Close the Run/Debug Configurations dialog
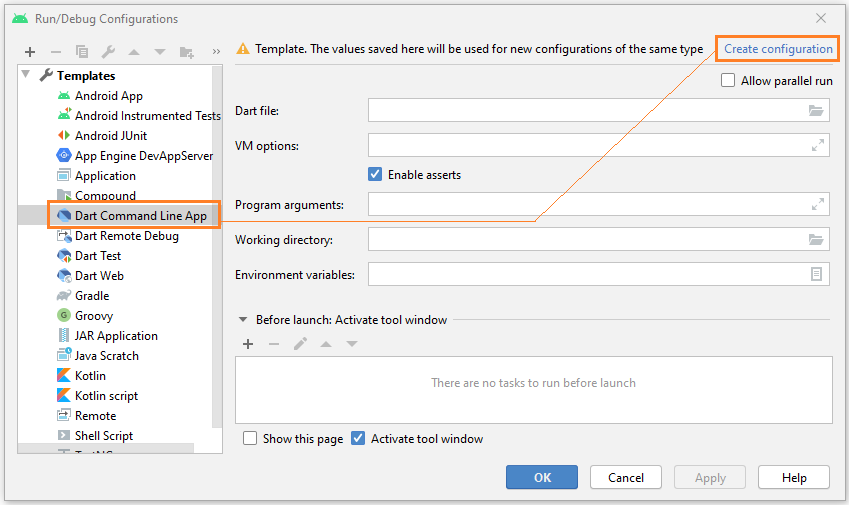The image size is (849, 505). tap(821, 18)
